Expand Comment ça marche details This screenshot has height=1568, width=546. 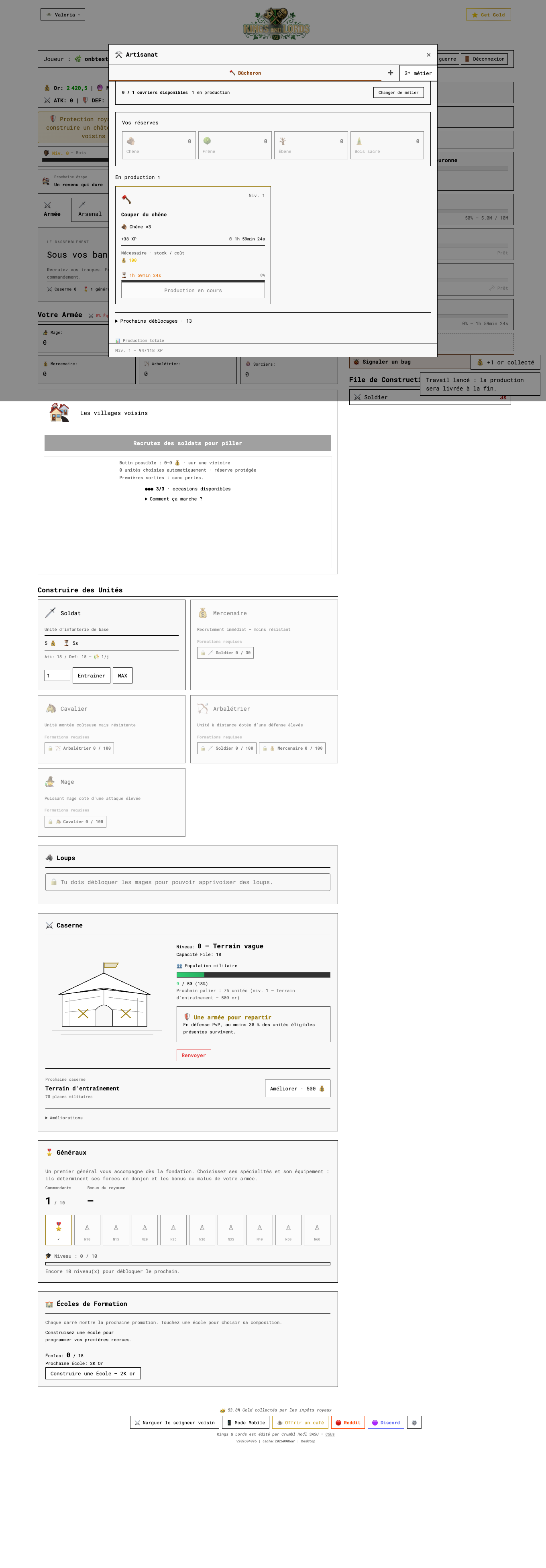173,498
